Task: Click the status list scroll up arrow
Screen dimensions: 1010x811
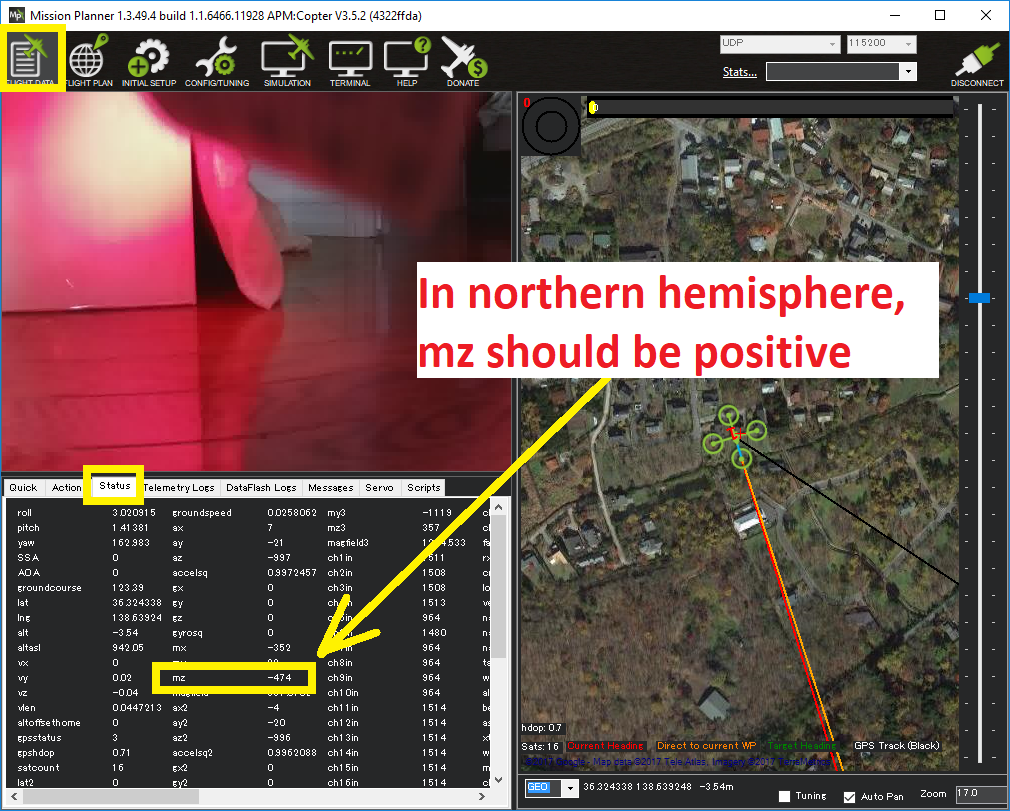Action: point(499,508)
